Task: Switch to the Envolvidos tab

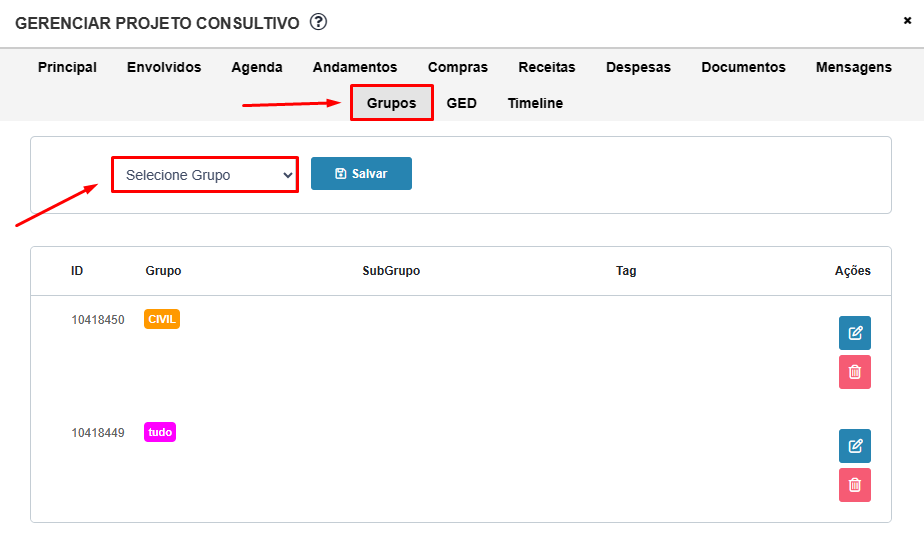Action: coord(164,67)
